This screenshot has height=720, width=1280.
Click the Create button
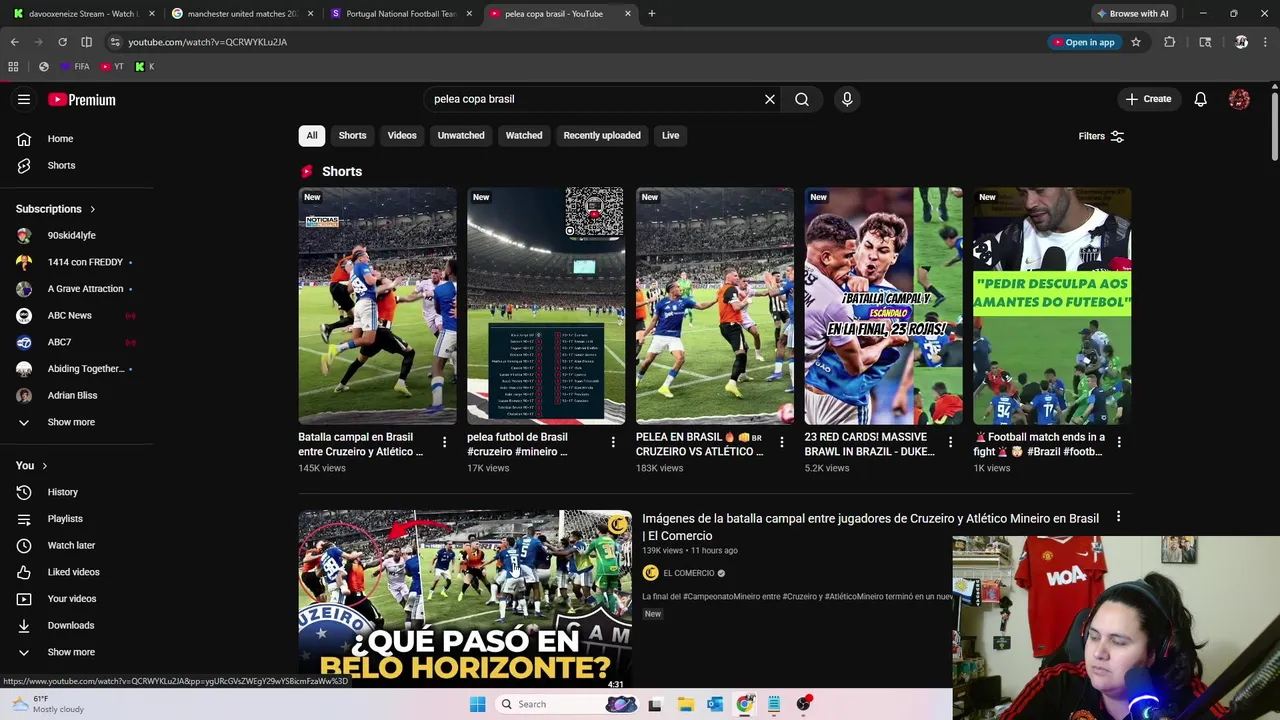point(1148,99)
